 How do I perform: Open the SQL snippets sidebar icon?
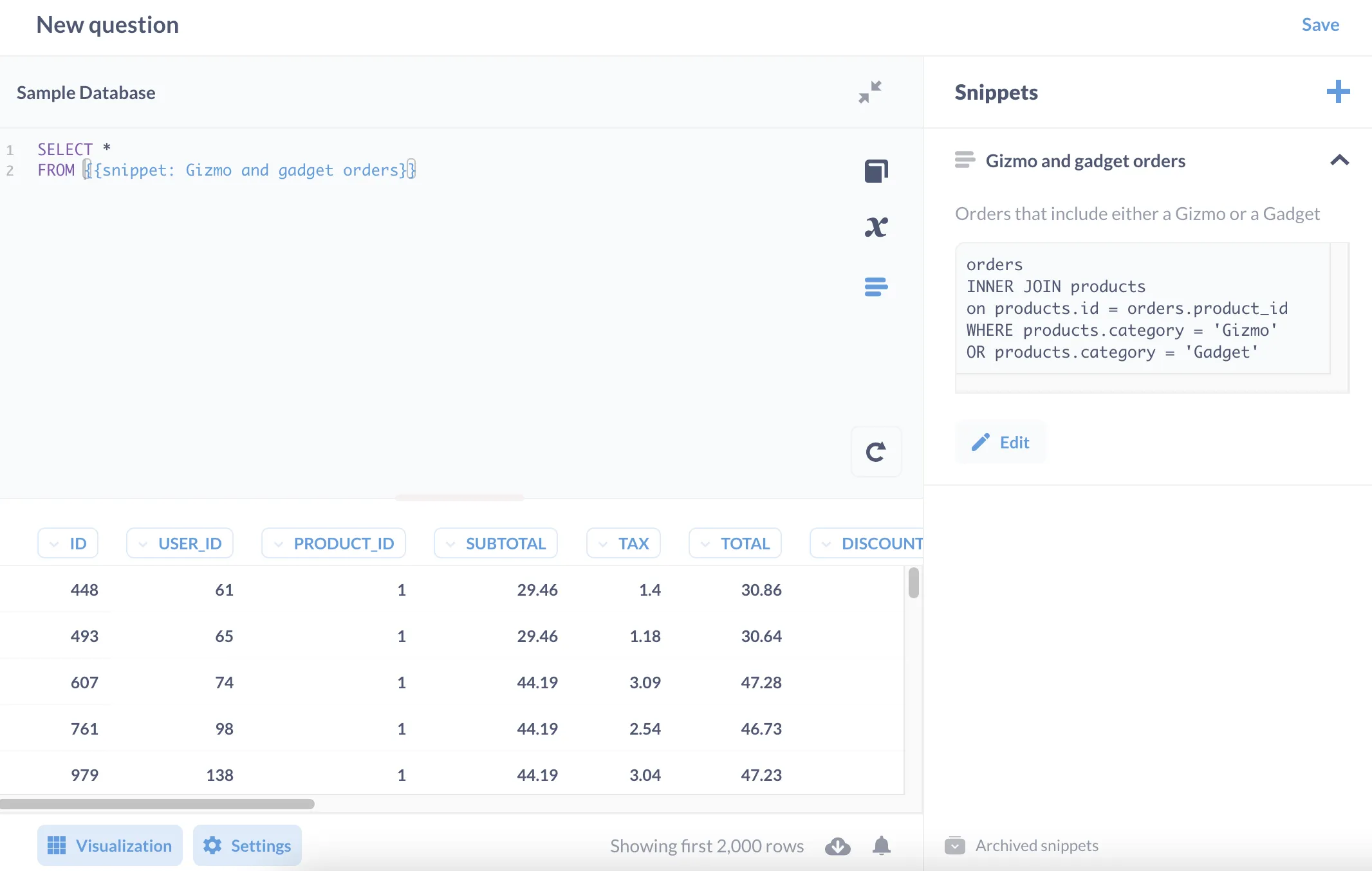[x=876, y=286]
